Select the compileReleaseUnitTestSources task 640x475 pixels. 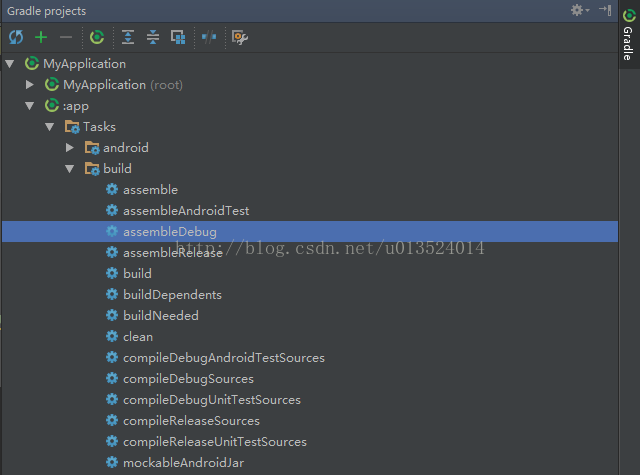point(310,442)
